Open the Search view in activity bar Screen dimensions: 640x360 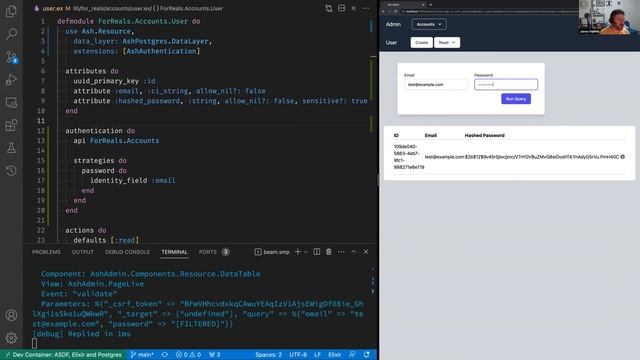11,33
